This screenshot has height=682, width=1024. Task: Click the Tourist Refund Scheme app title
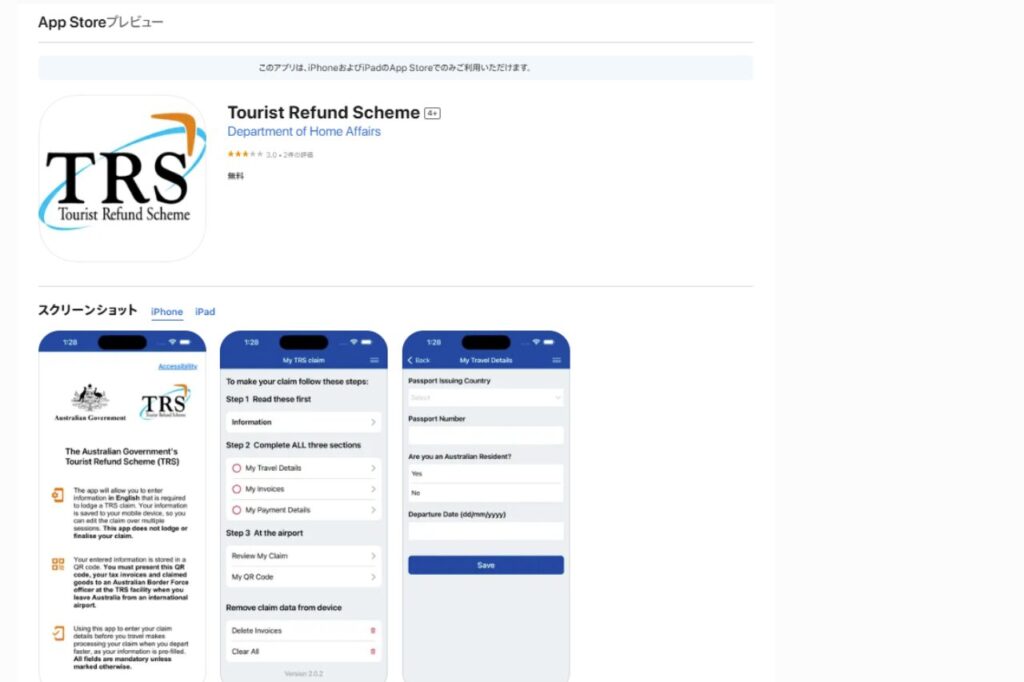323,112
